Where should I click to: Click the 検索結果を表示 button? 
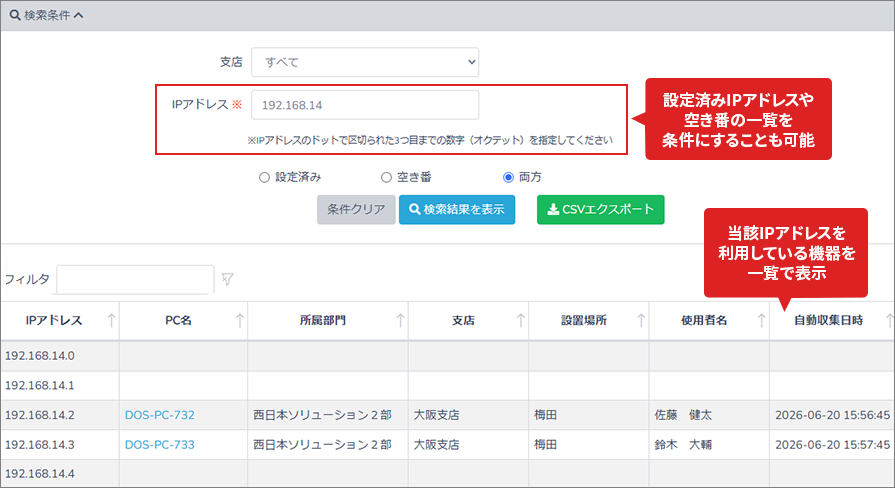tap(457, 209)
